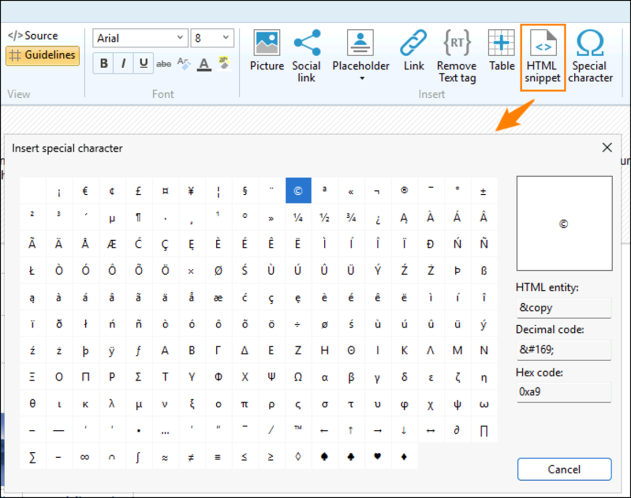This screenshot has width=631, height=498.
Task: Select the section § symbol
Action: (x=245, y=191)
